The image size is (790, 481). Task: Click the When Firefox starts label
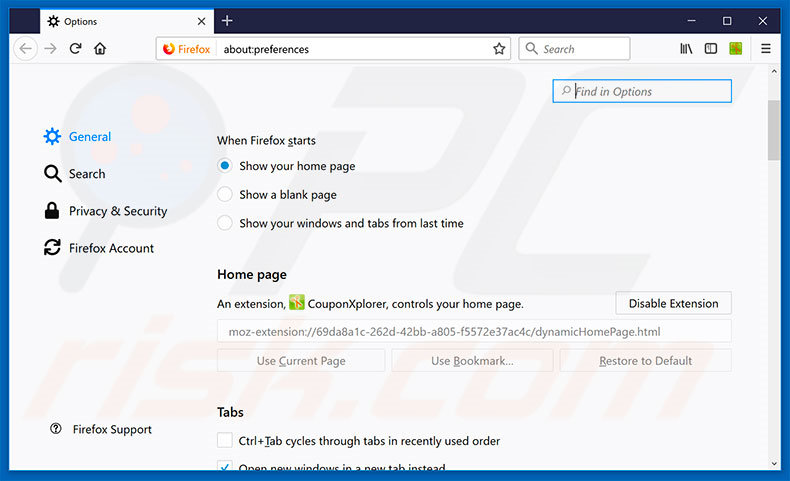pyautogui.click(x=266, y=141)
